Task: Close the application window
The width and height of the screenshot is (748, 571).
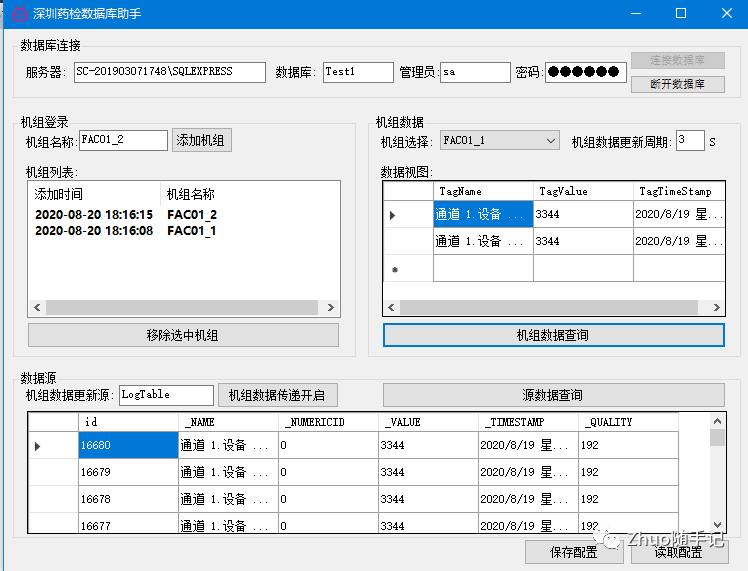Action: coord(726,13)
